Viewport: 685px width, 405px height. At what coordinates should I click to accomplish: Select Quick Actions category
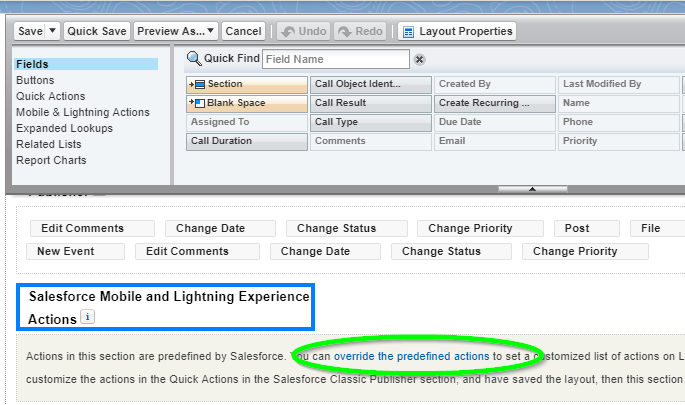[51, 96]
